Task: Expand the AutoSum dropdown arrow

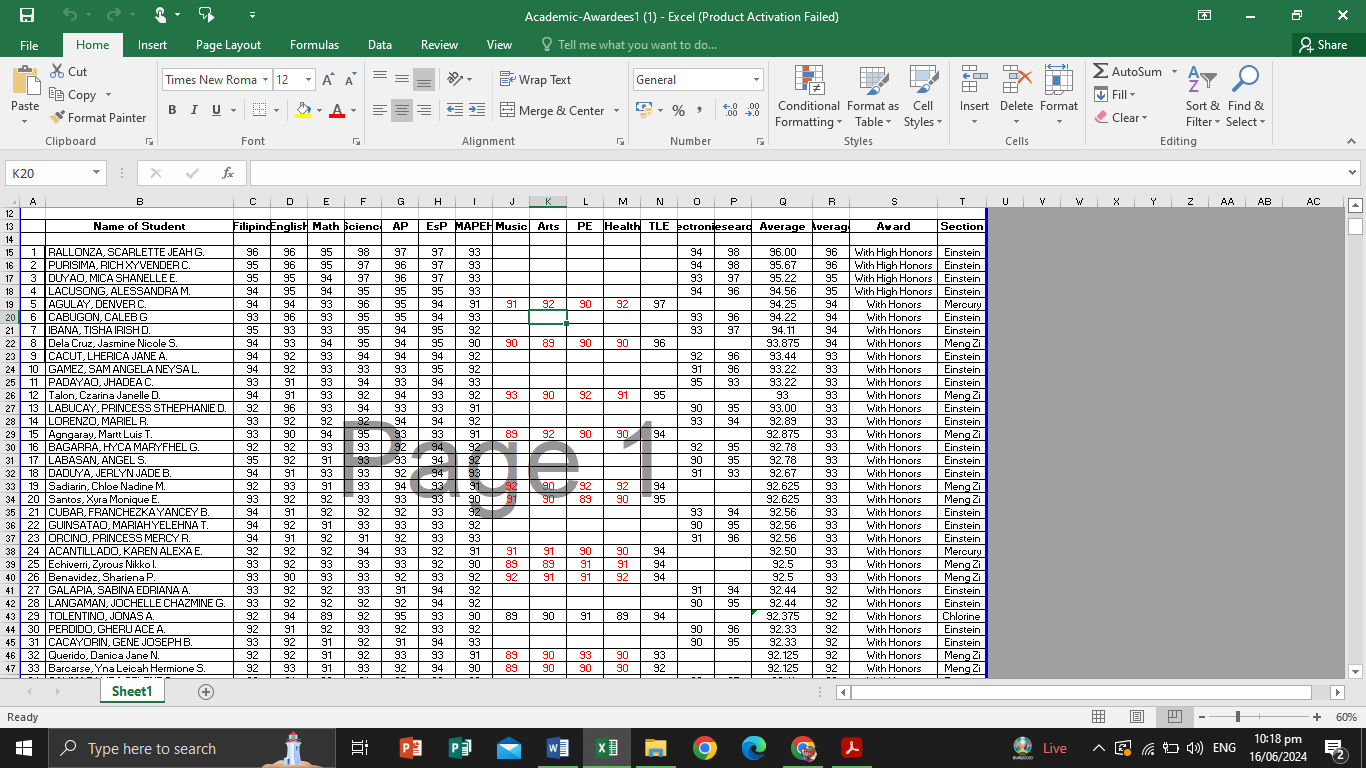Action: tap(1175, 72)
